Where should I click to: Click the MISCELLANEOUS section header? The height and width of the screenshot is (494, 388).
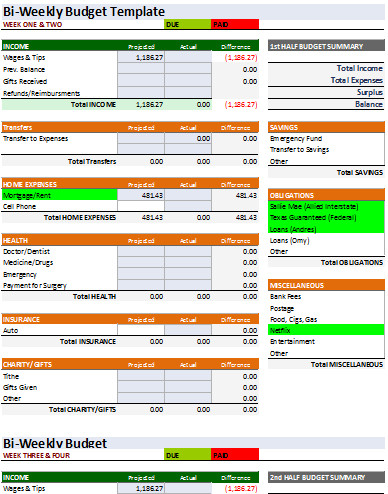coord(326,285)
